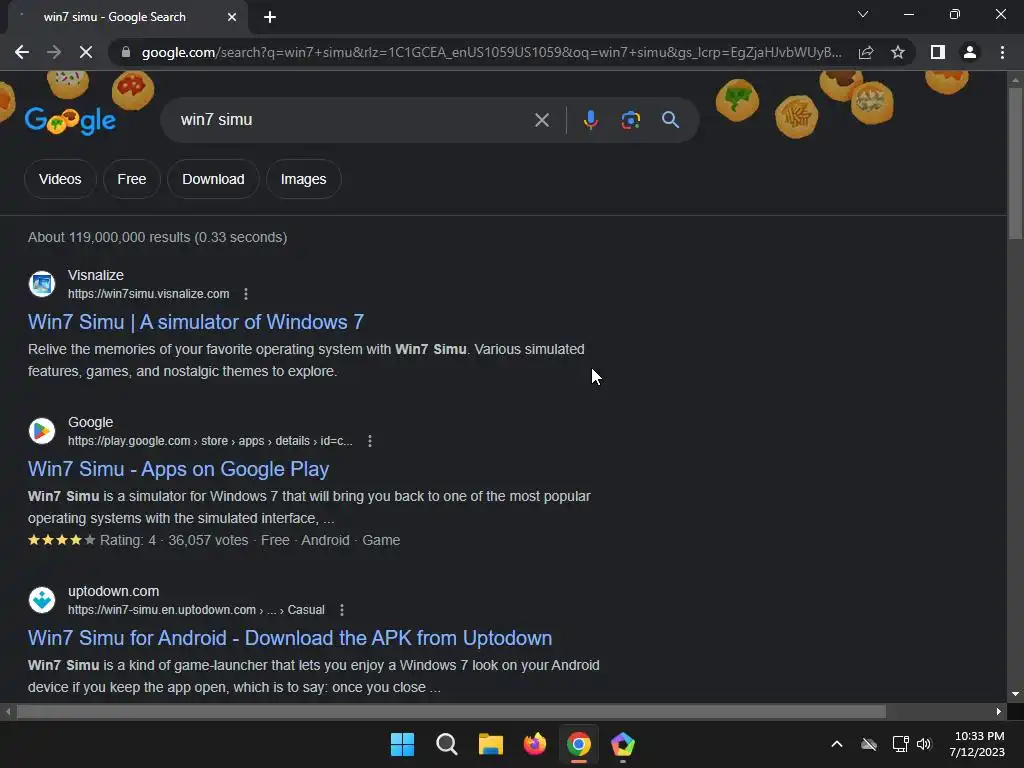Image resolution: width=1024 pixels, height=768 pixels.
Task: Click the colorful pentagon taskbar app
Action: 622,744
